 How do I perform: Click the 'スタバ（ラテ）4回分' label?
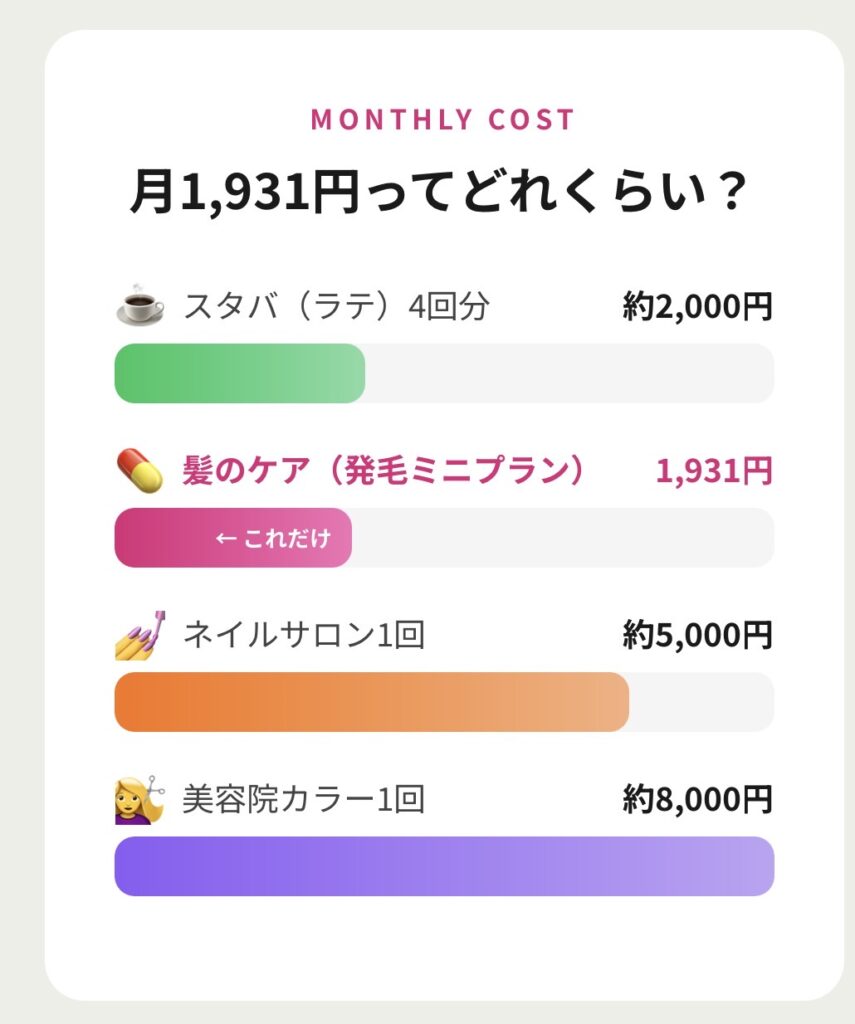[336, 306]
